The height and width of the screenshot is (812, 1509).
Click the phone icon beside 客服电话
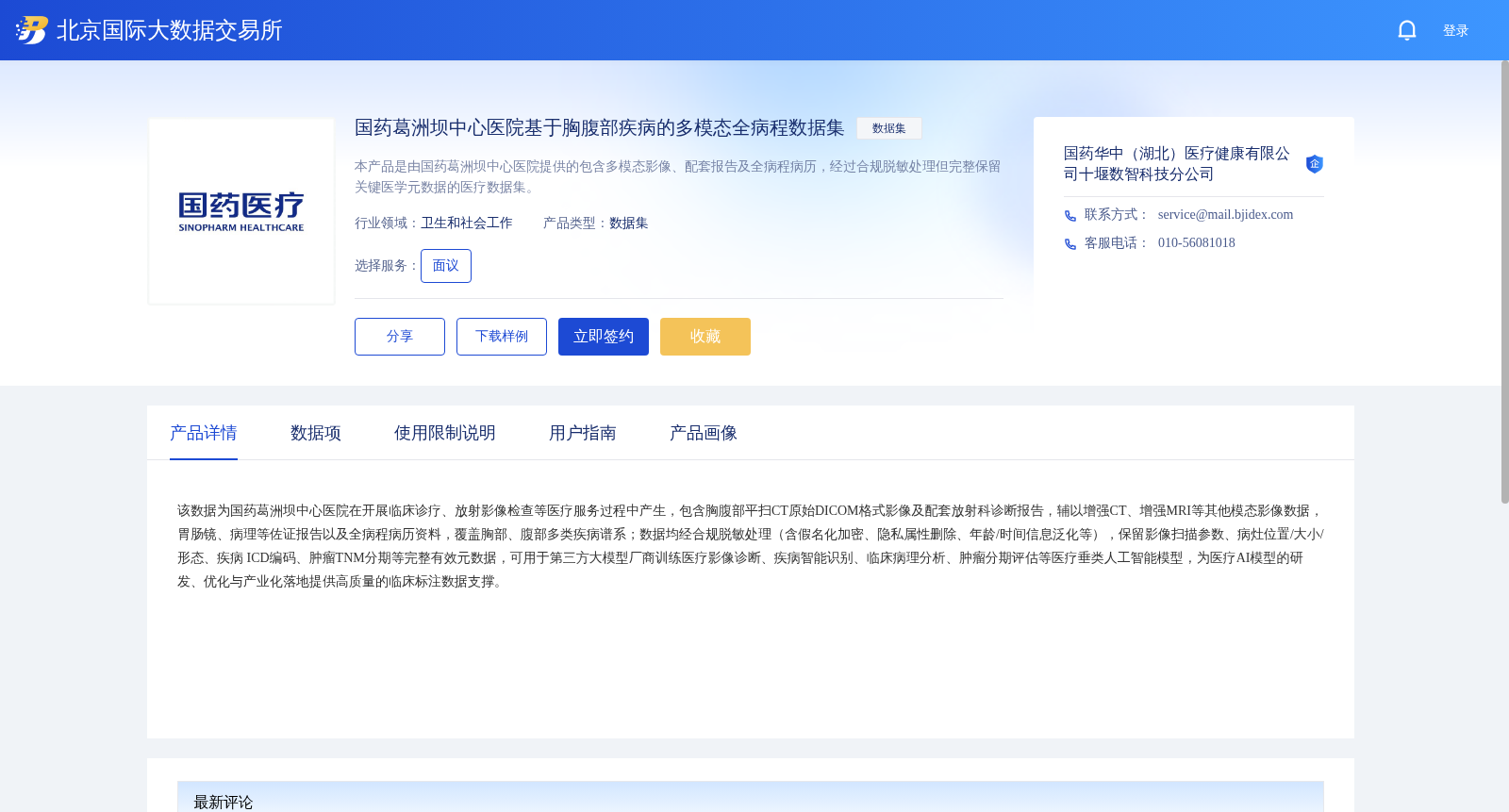tap(1070, 244)
